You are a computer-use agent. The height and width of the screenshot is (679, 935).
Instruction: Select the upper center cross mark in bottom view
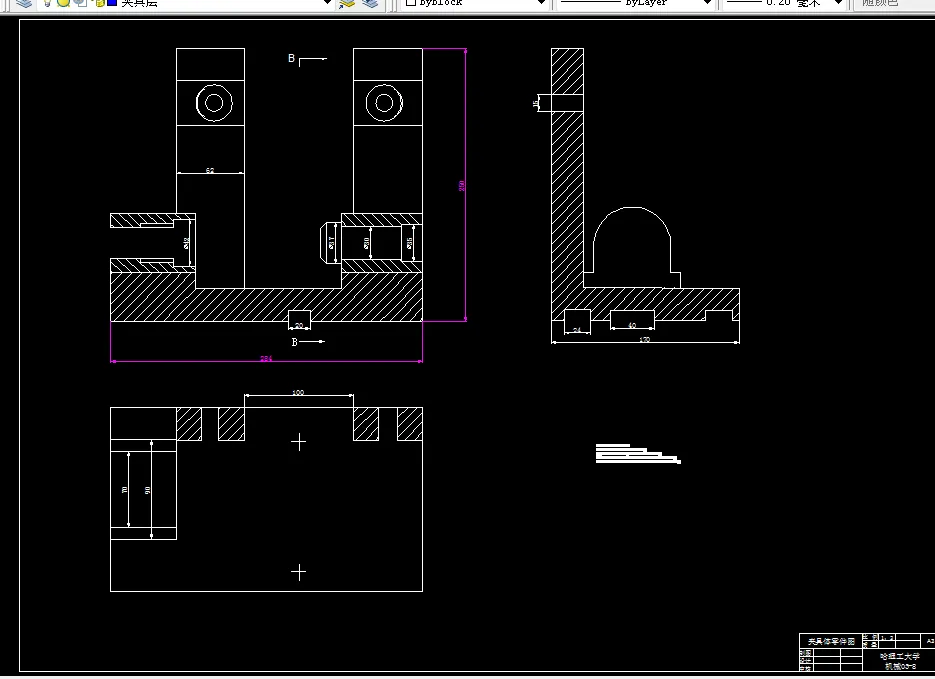click(x=299, y=442)
